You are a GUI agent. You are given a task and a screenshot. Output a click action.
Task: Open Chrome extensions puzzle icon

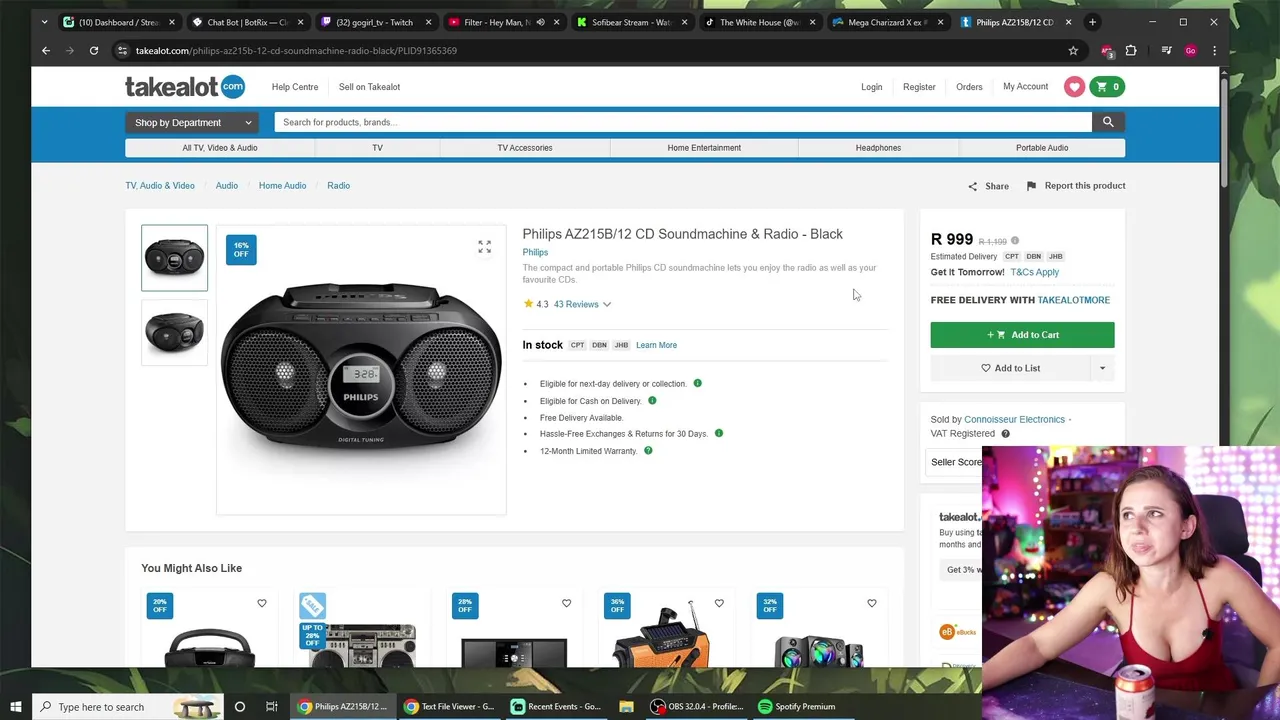[x=1131, y=50]
